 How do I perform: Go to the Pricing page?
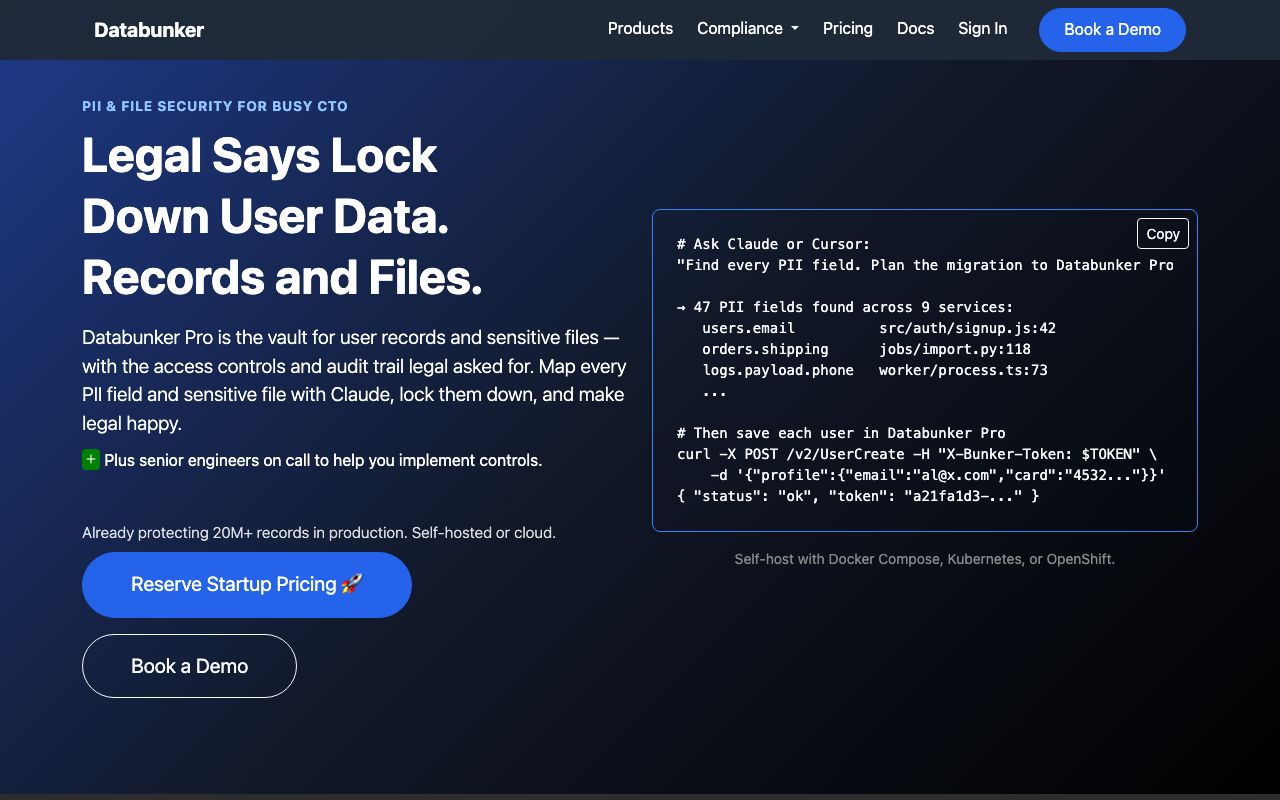[x=848, y=29]
